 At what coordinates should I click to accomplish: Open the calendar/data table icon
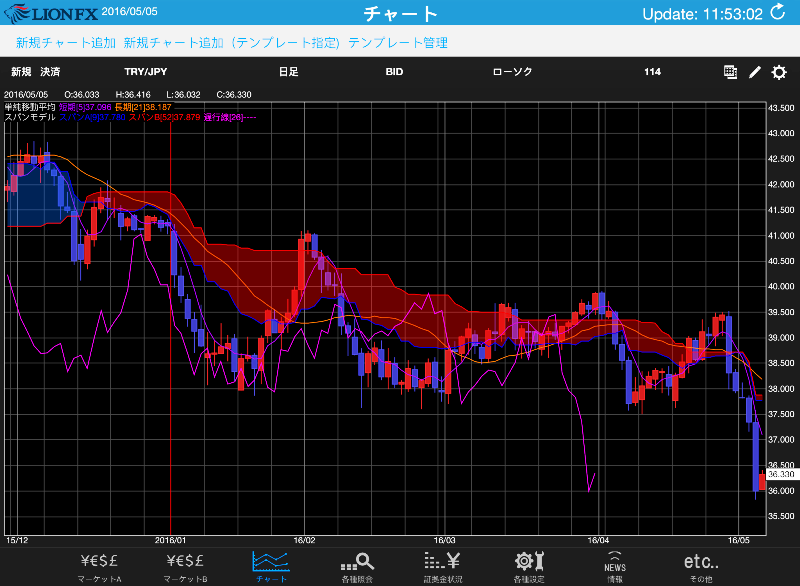730,72
